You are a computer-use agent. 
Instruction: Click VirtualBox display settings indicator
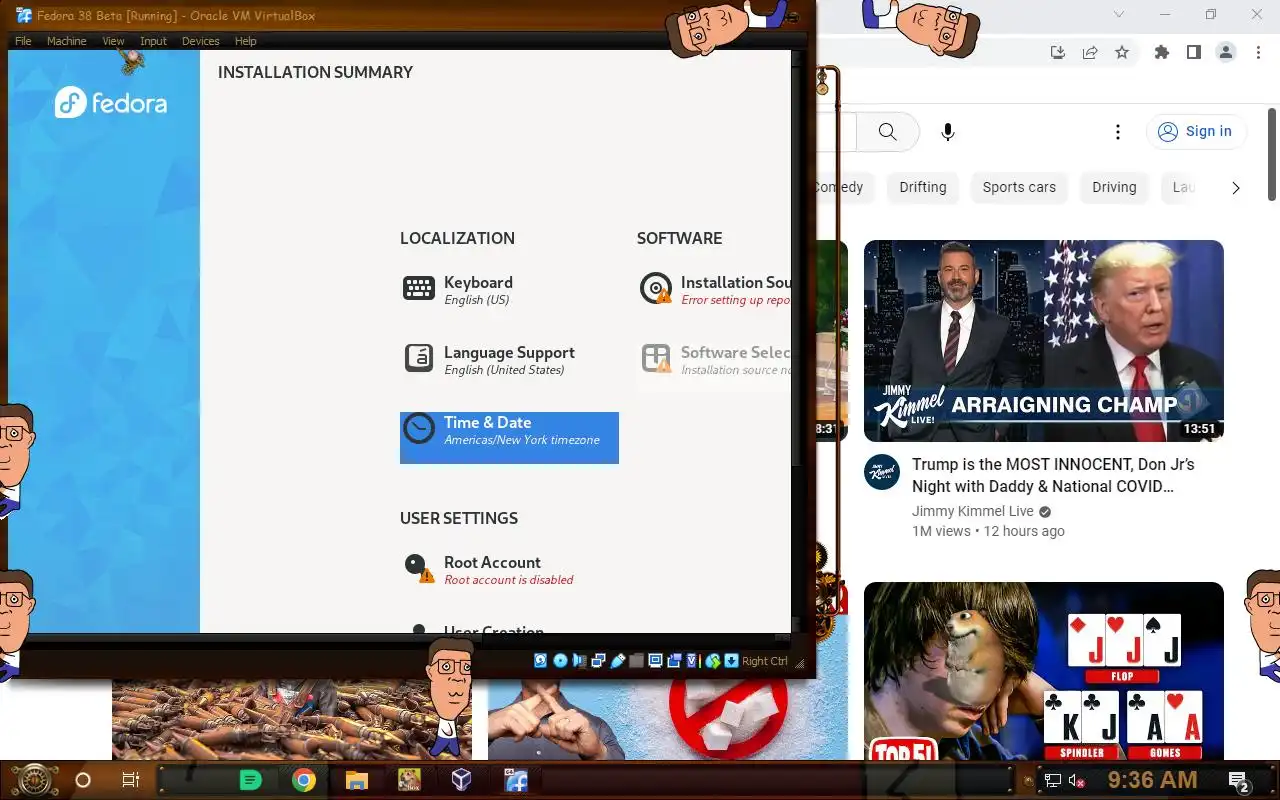tap(655, 660)
